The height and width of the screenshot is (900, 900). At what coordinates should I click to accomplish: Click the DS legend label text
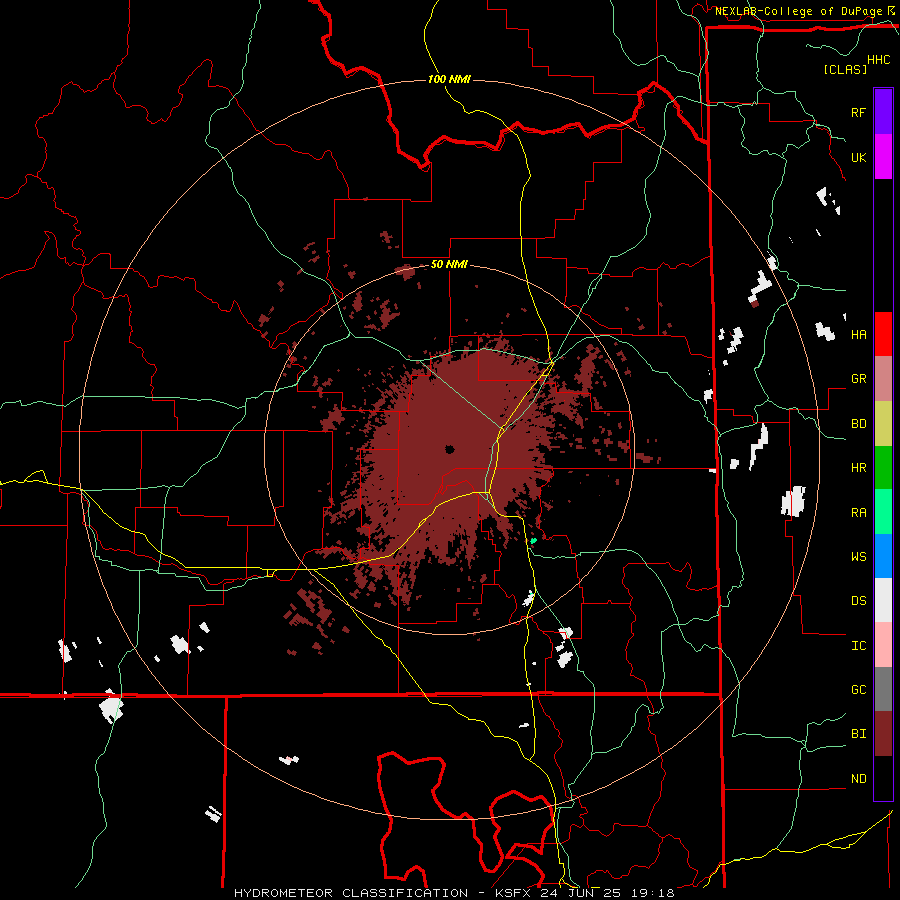pyautogui.click(x=858, y=601)
